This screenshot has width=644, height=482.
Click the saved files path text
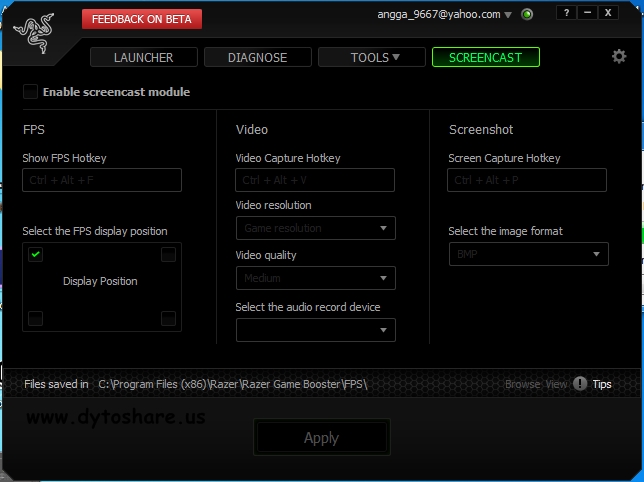[x=232, y=384]
